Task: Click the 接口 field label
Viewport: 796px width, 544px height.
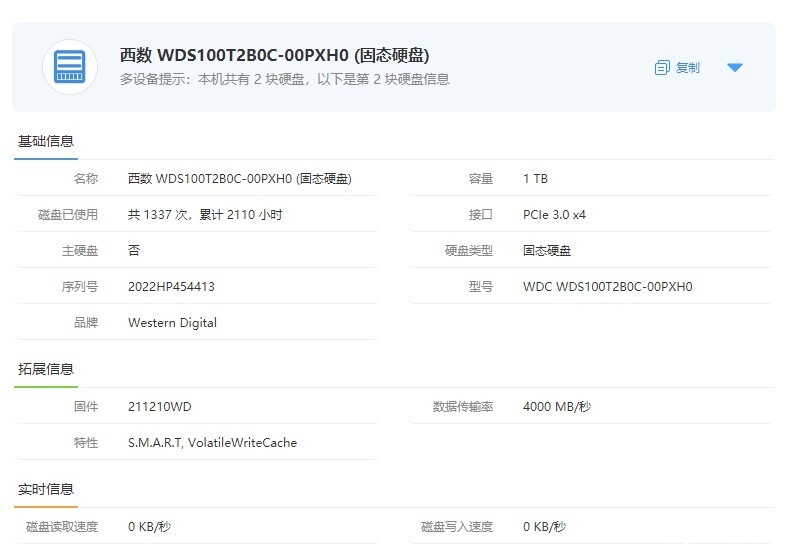Action: tap(481, 215)
